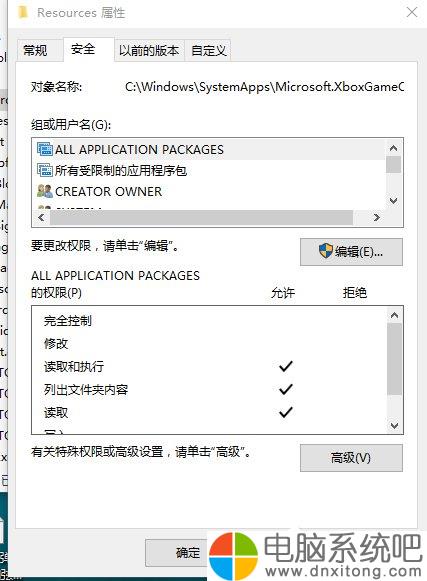Click the permissions list vertical scrollbar thumb
The image size is (427, 581).
coord(394,359)
